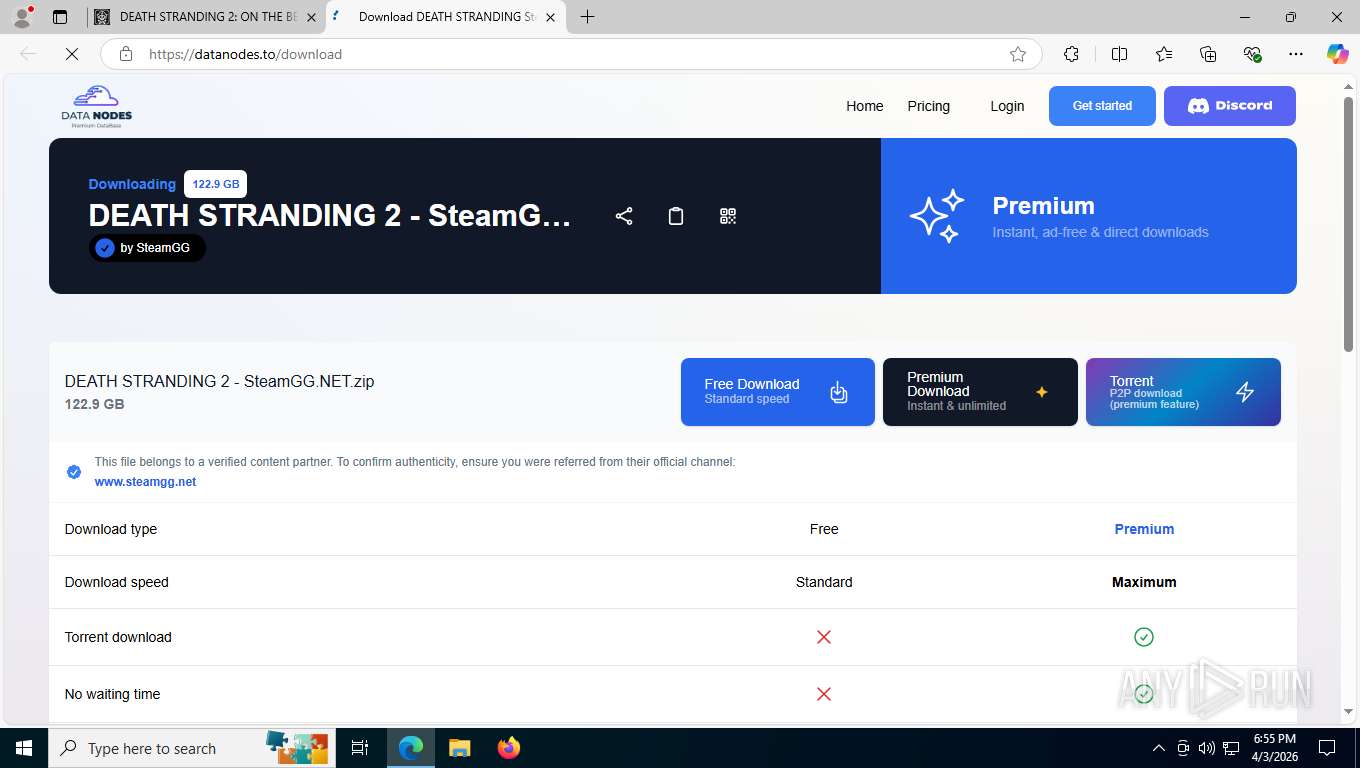
Task: Launch Firefox from the taskbar
Action: (509, 748)
